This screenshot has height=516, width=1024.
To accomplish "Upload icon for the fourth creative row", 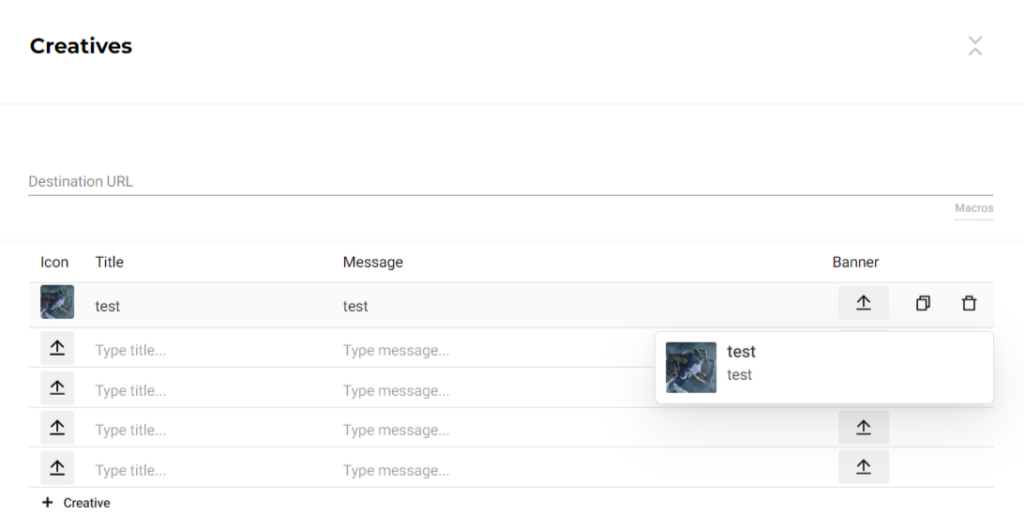I will [57, 428].
